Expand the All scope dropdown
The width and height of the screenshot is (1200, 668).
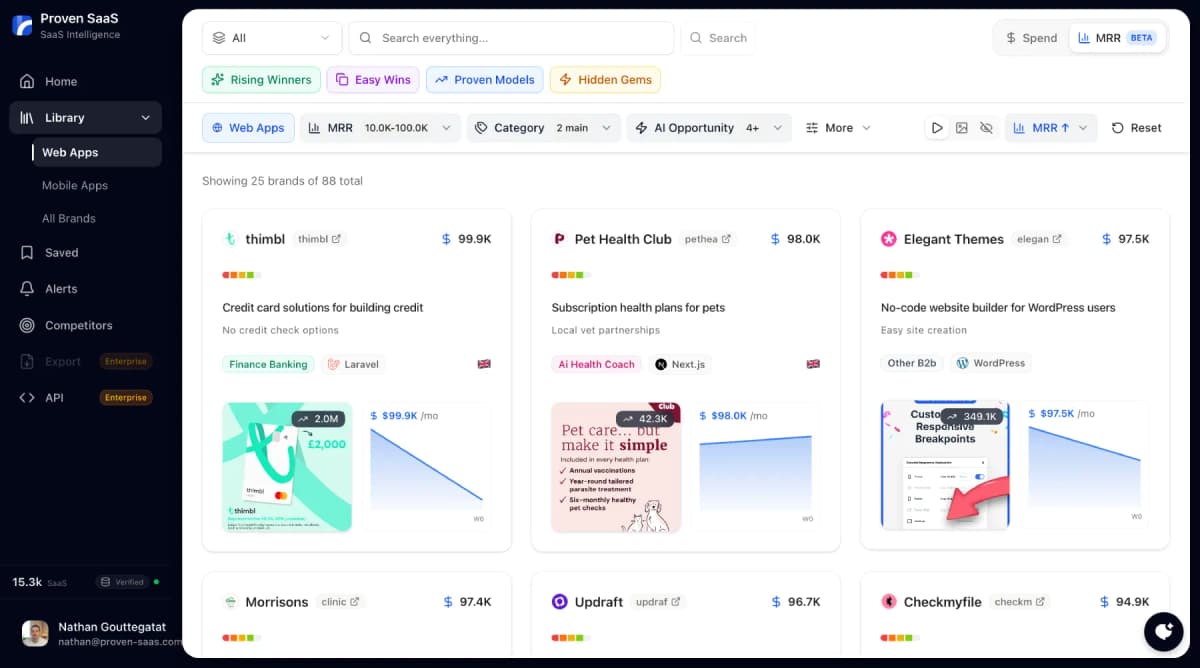271,38
